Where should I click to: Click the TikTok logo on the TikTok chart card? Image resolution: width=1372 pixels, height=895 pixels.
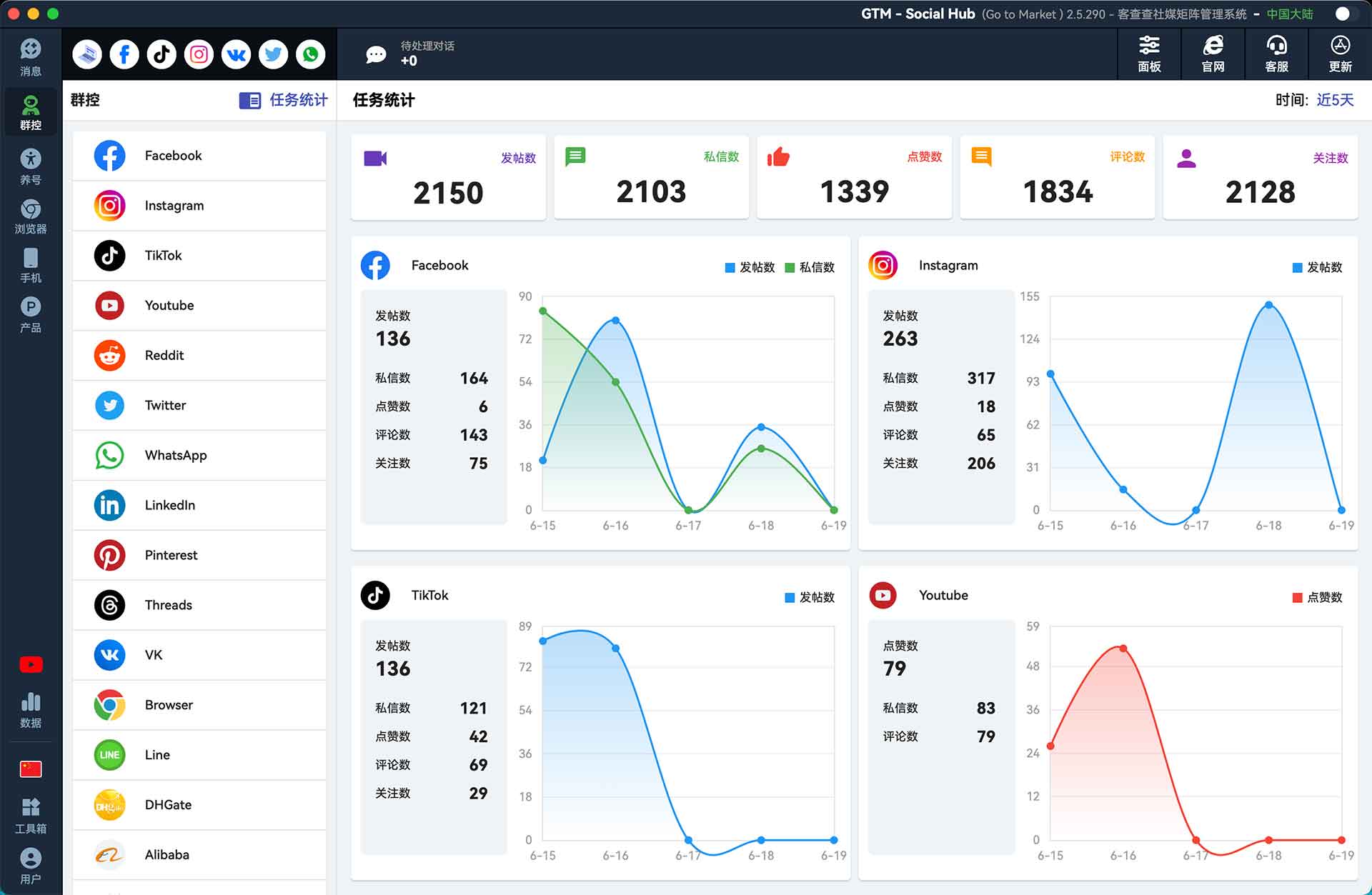tap(375, 595)
